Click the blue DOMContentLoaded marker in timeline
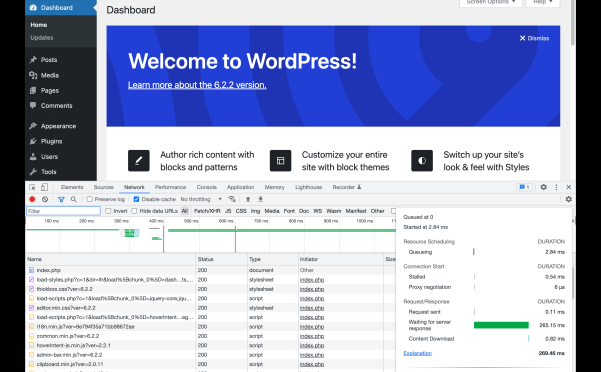 pyautogui.click(x=164, y=239)
